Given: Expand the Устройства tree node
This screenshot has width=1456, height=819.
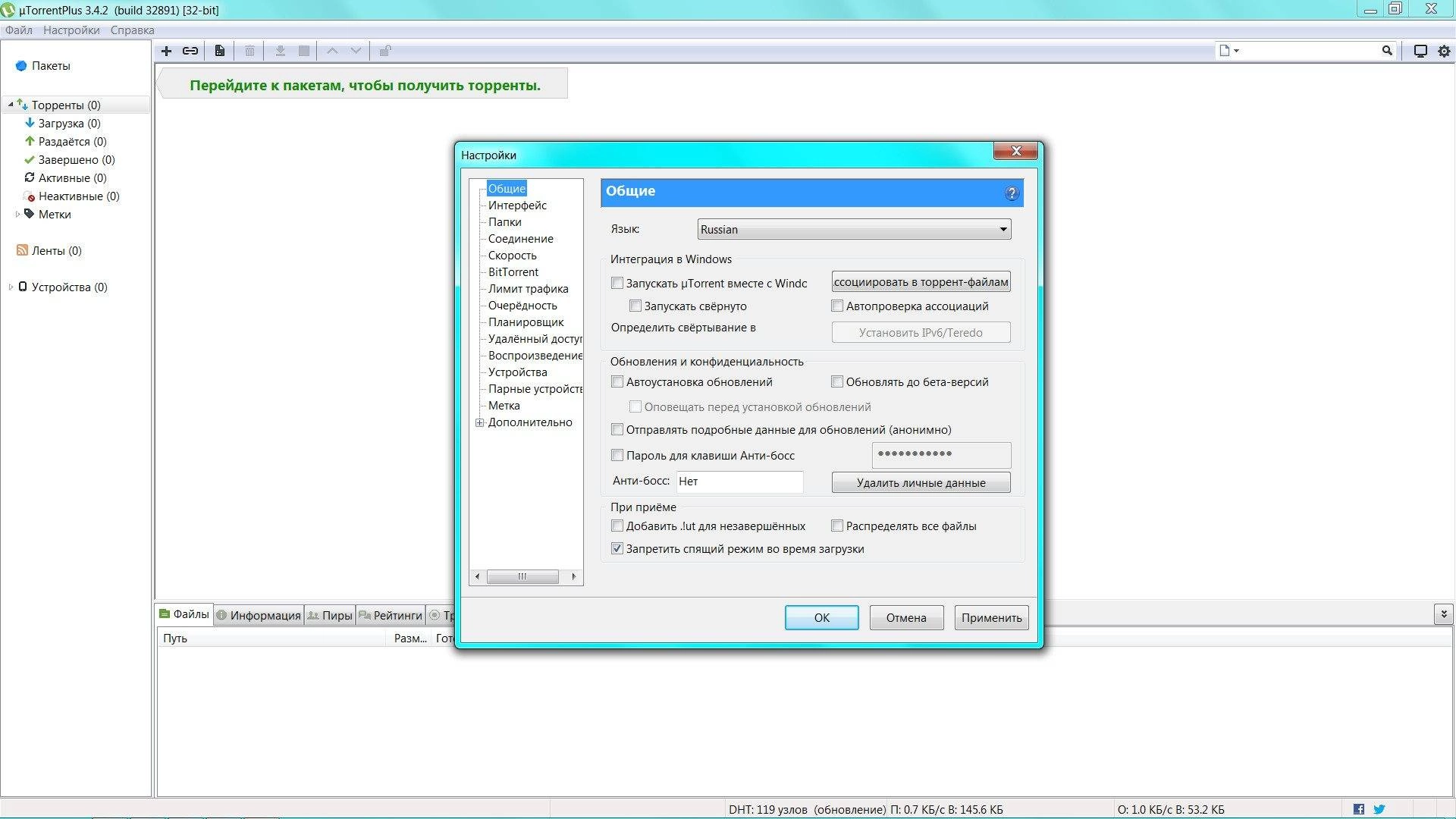Looking at the screenshot, I should coord(11,287).
